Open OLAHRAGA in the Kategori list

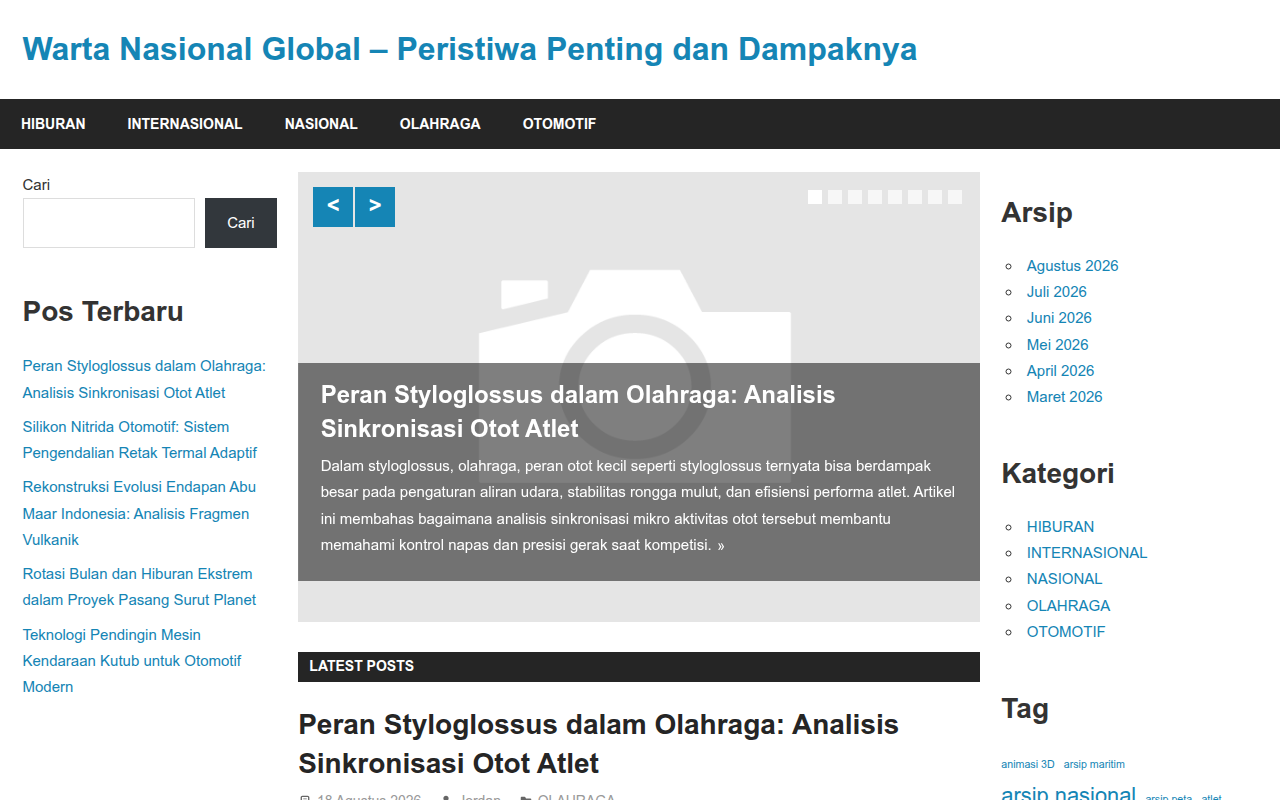1068,606
